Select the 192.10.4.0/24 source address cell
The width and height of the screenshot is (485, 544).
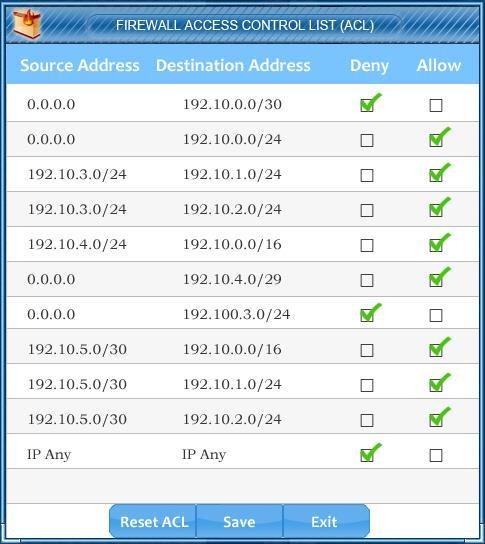[77, 244]
